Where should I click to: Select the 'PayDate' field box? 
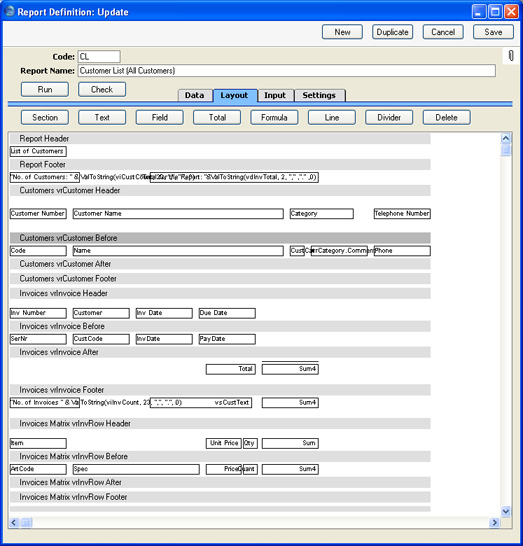click(x=227, y=339)
